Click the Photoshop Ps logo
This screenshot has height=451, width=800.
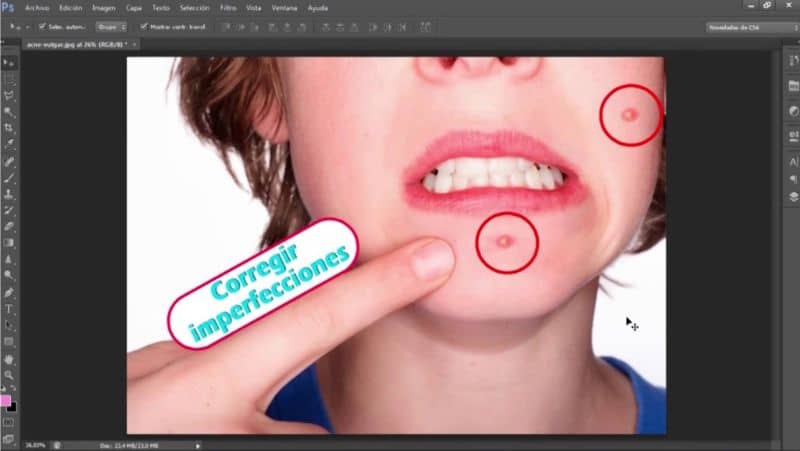tap(8, 7)
